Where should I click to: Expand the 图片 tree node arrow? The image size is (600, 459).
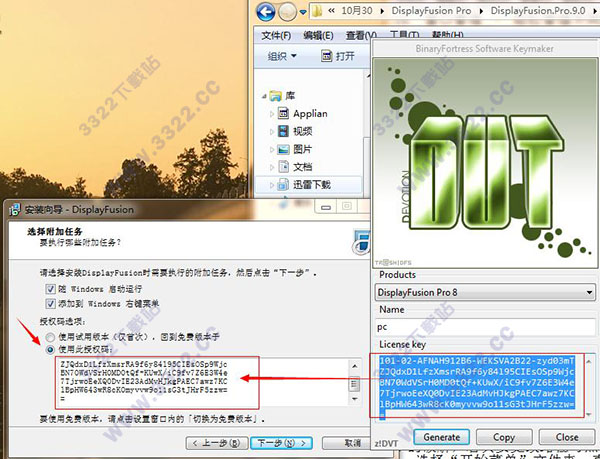pyautogui.click(x=272, y=150)
